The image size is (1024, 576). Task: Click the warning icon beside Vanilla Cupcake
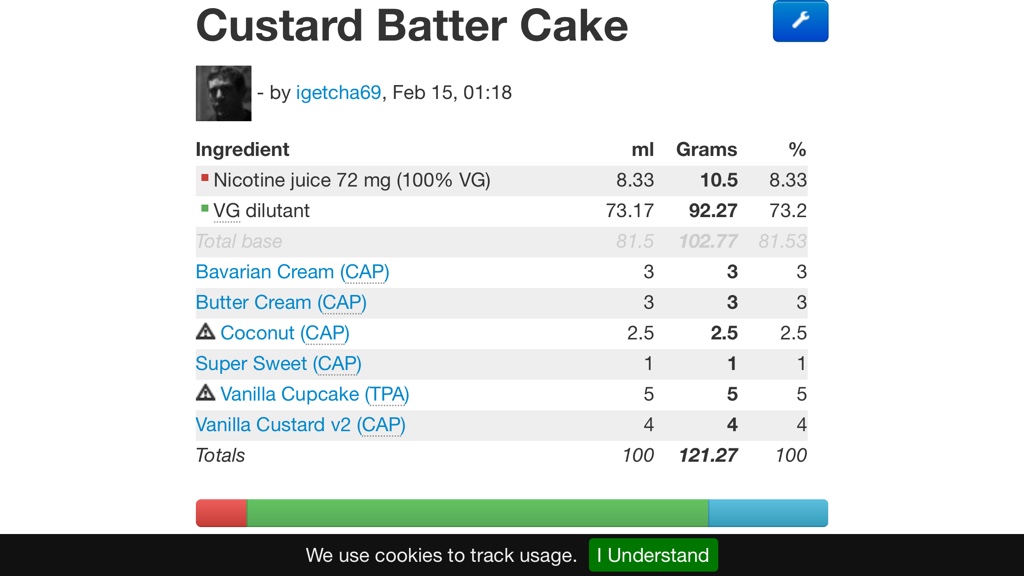tap(206, 393)
